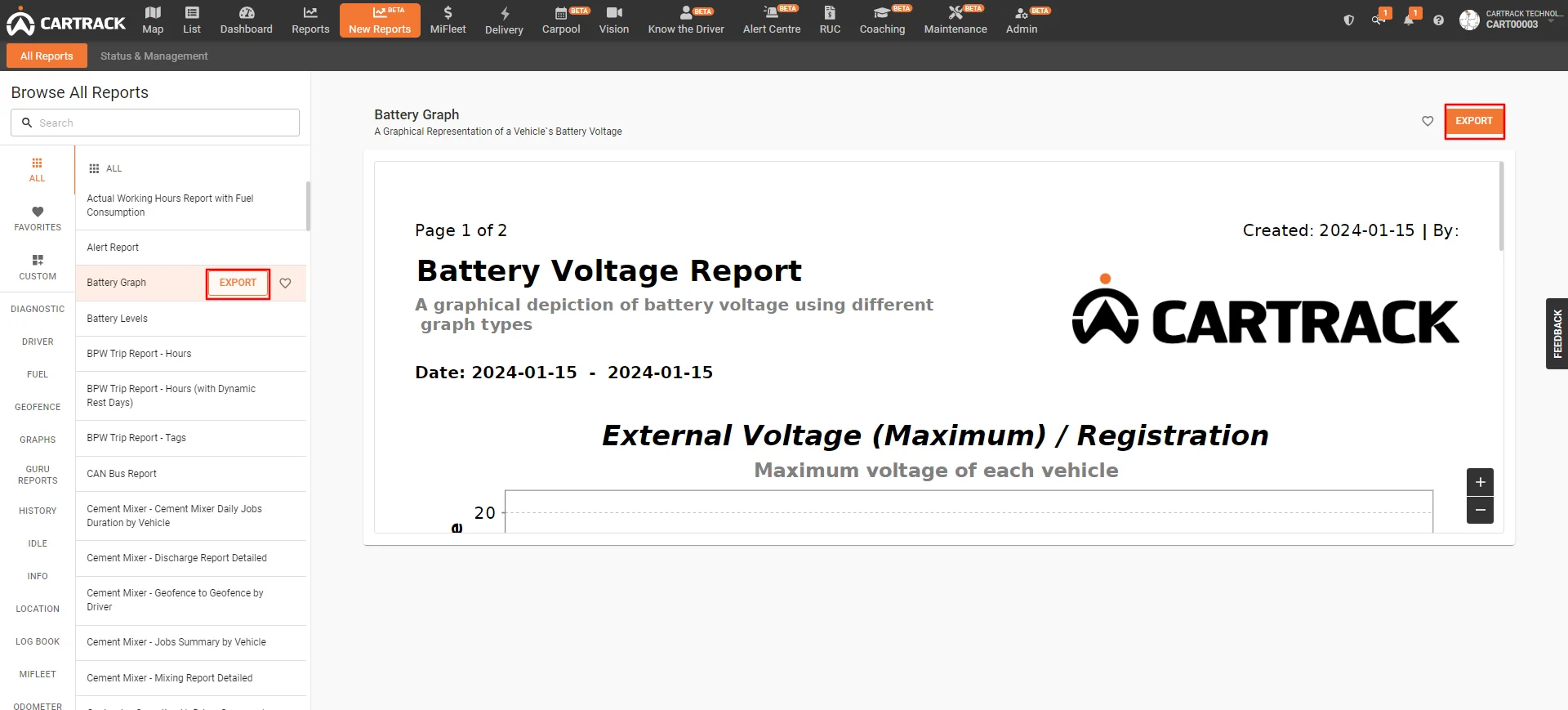The width and height of the screenshot is (1568, 710).
Task: Open BPW Trip Report - Tags
Action: coord(191,438)
